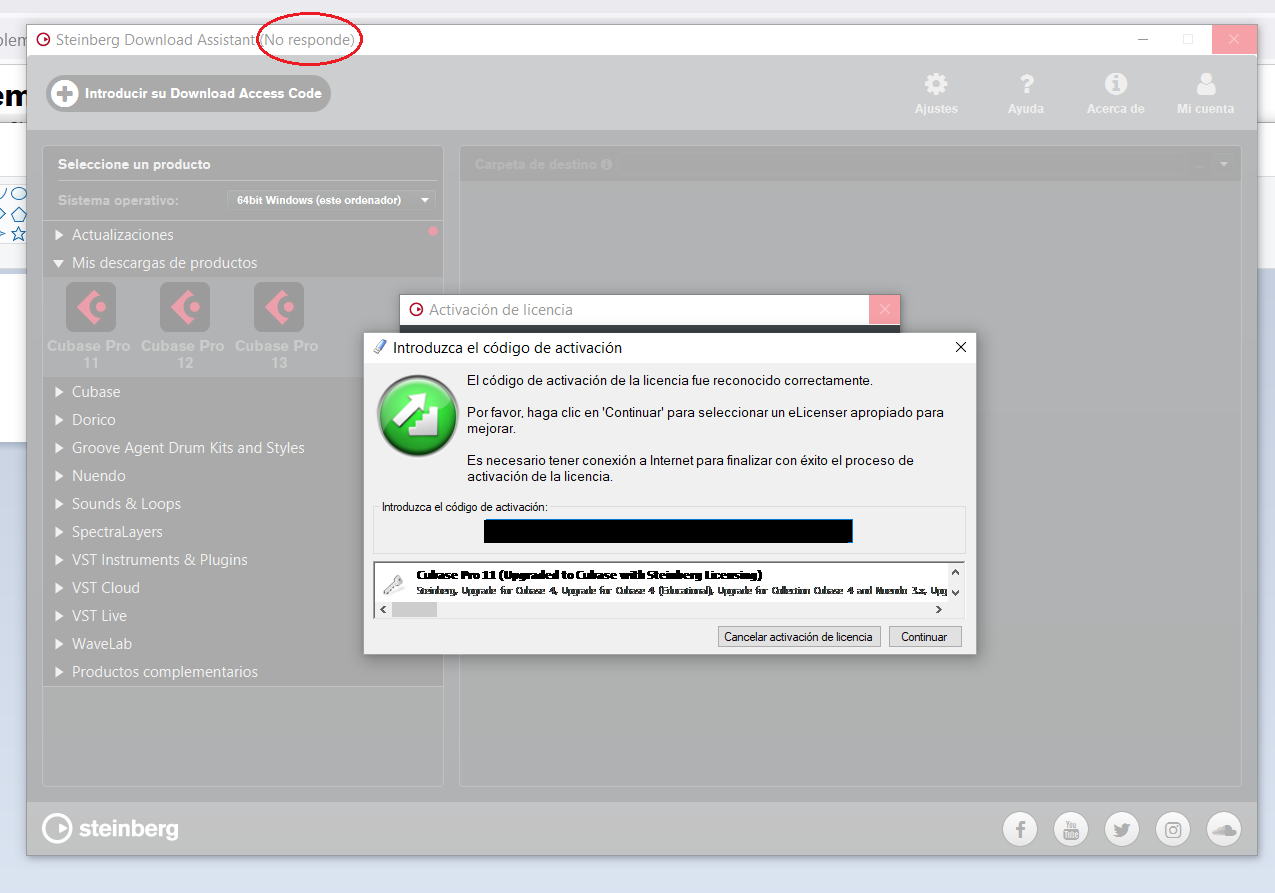Viewport: 1275px width, 893px height.
Task: Click the red Actualizaciones notification dot
Action: [433, 231]
